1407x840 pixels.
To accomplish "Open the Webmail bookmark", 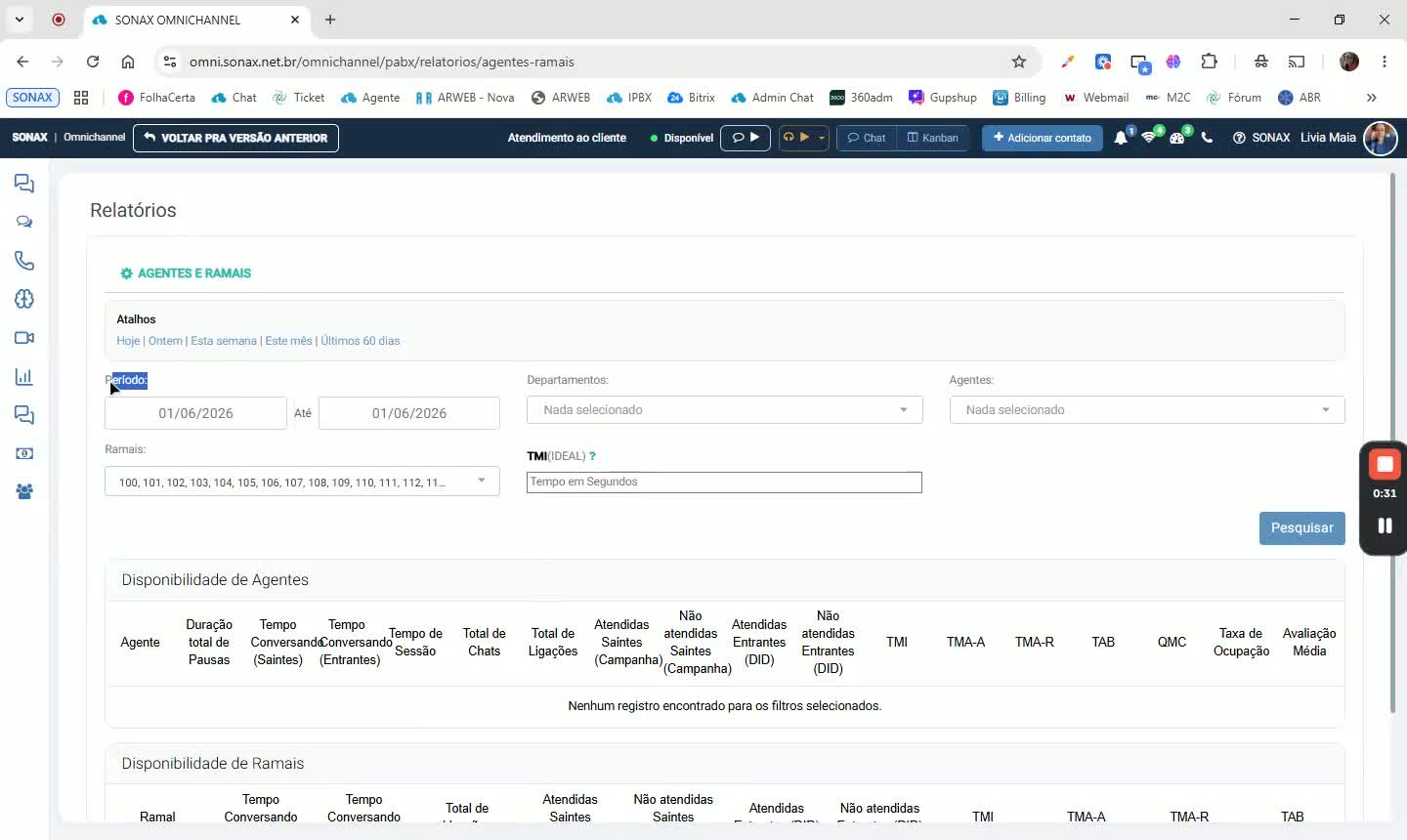I will pyautogui.click(x=1095, y=98).
